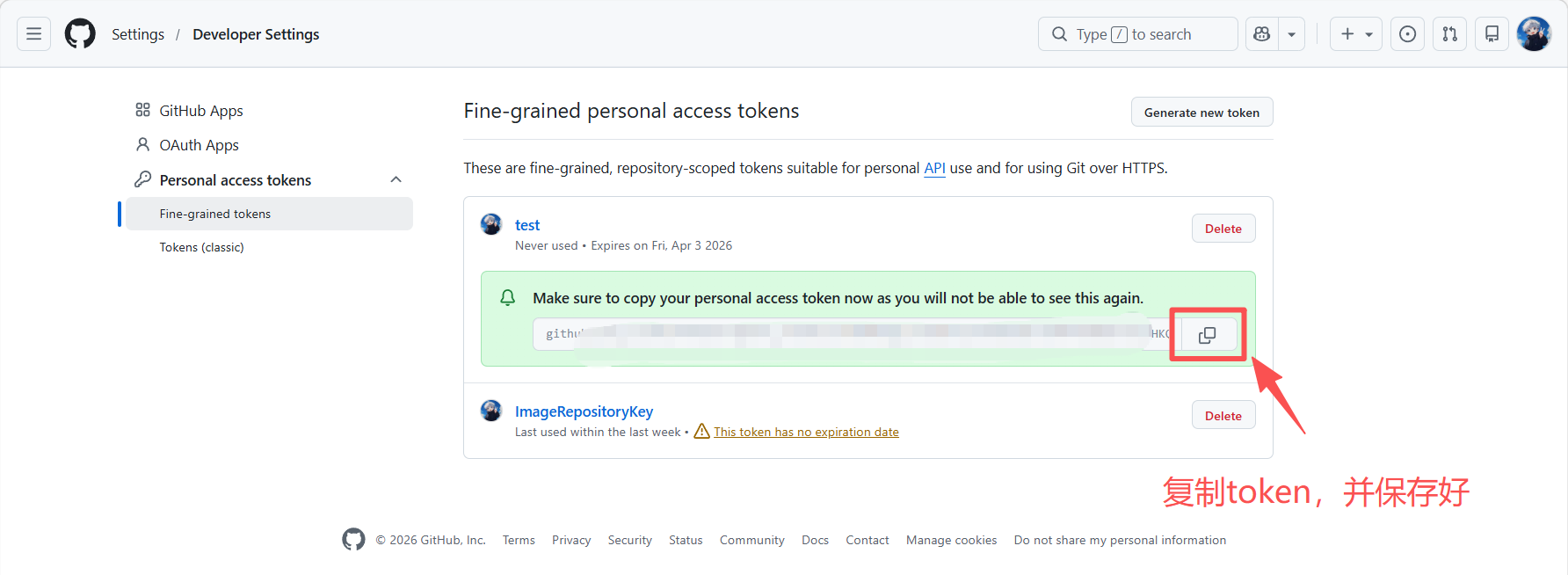The width and height of the screenshot is (1568, 575).
Task: Open the ImageRepositoryKey token link
Action: 584,411
